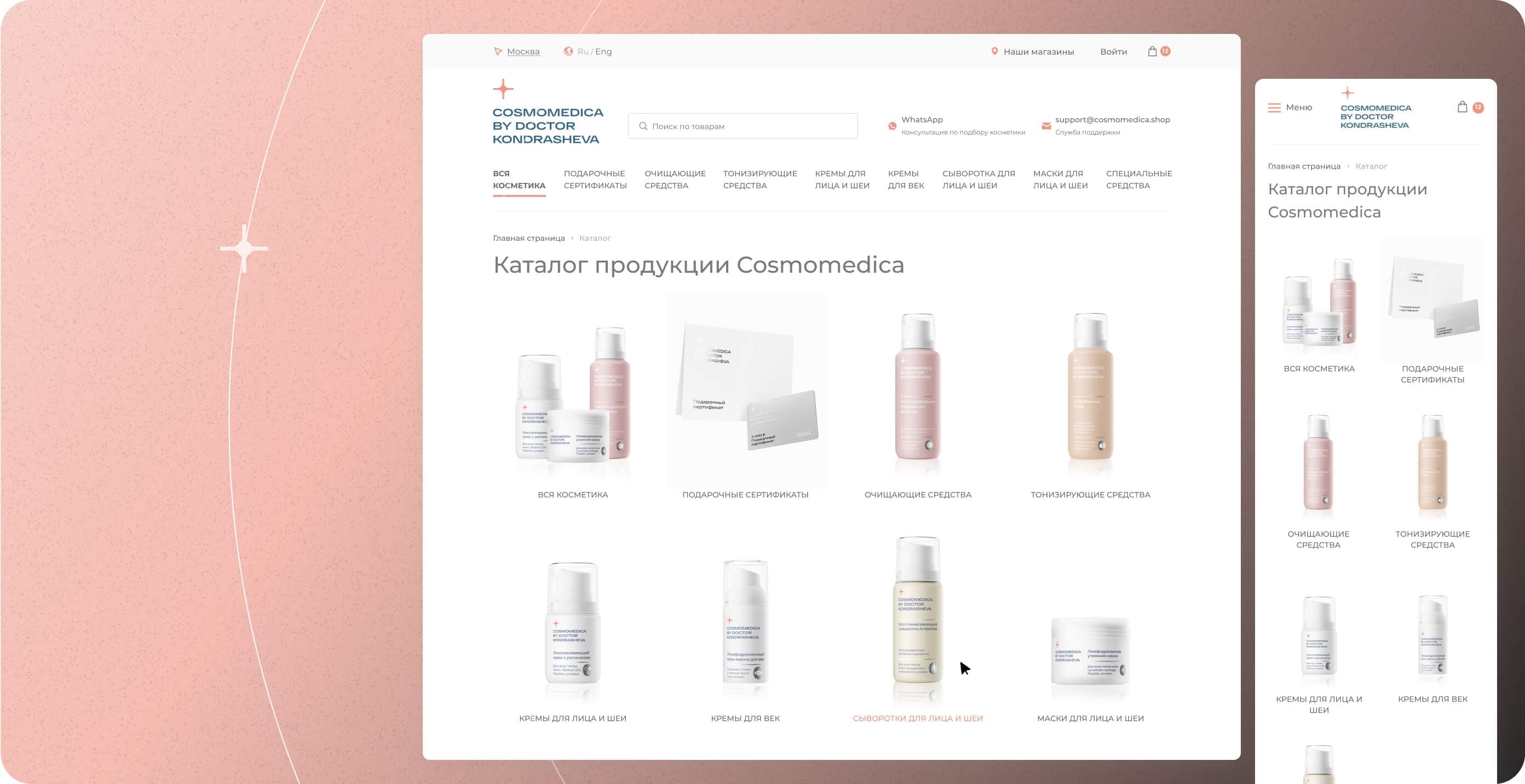The width and height of the screenshot is (1525, 784).
Task: Click support@cosmomedica.shop email link
Action: pos(1112,119)
